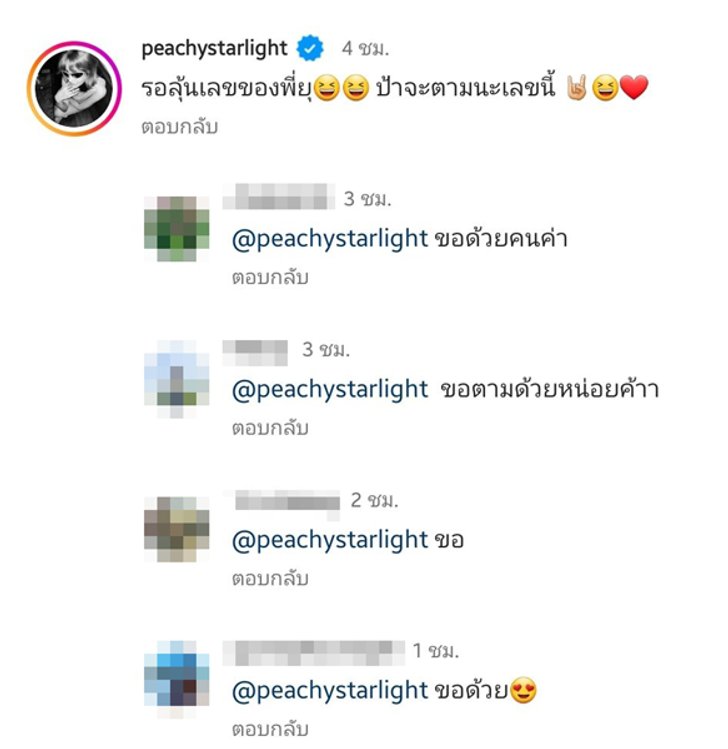Click @peachystarlight mention in heart-eyes emoji reply
The width and height of the screenshot is (728, 749).
(330, 691)
